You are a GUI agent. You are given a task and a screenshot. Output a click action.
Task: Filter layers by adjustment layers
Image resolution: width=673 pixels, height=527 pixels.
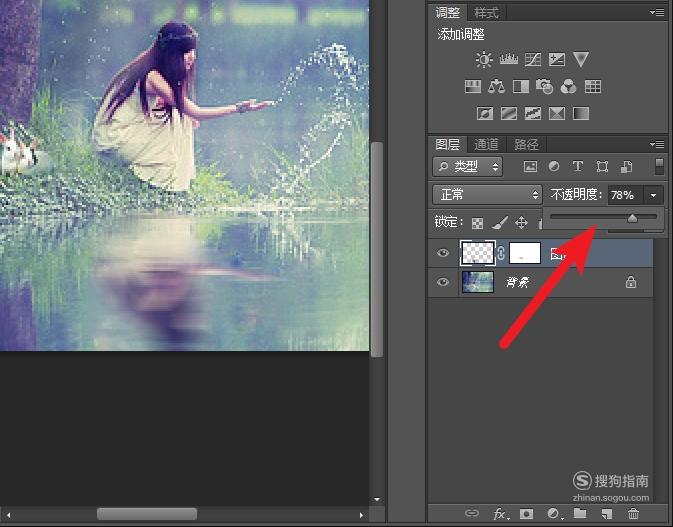point(554,167)
